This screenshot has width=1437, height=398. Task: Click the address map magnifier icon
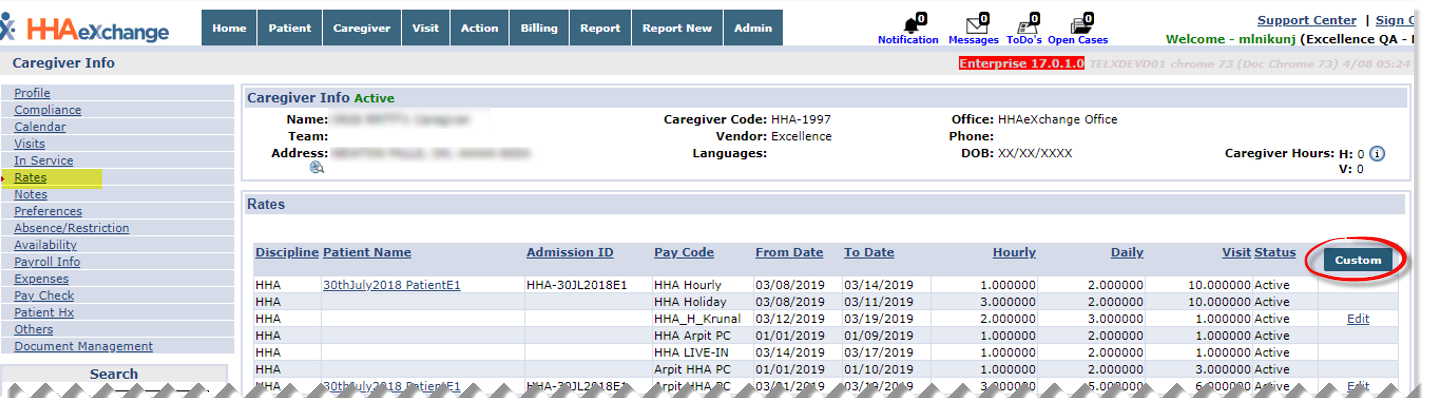click(317, 168)
